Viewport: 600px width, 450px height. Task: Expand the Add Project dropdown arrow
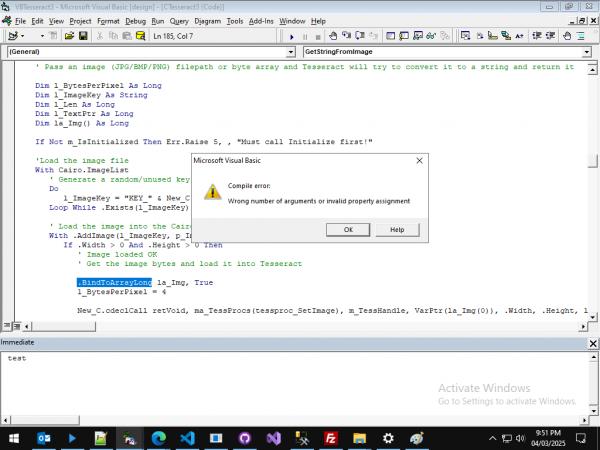23,36
